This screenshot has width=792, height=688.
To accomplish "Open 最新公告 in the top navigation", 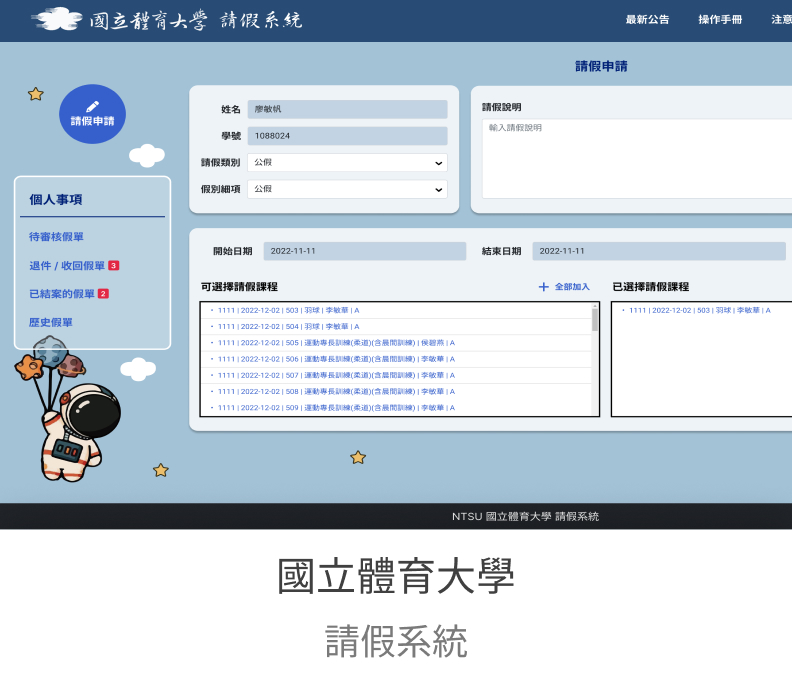I will (x=647, y=20).
